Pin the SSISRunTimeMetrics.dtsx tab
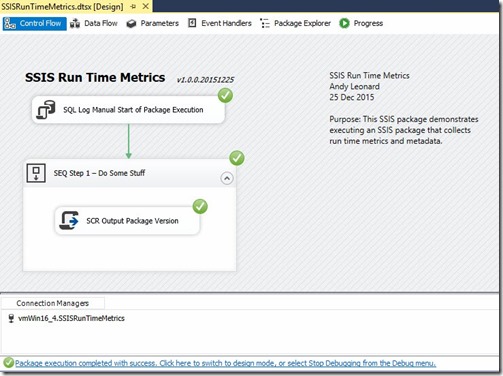 (x=133, y=6)
